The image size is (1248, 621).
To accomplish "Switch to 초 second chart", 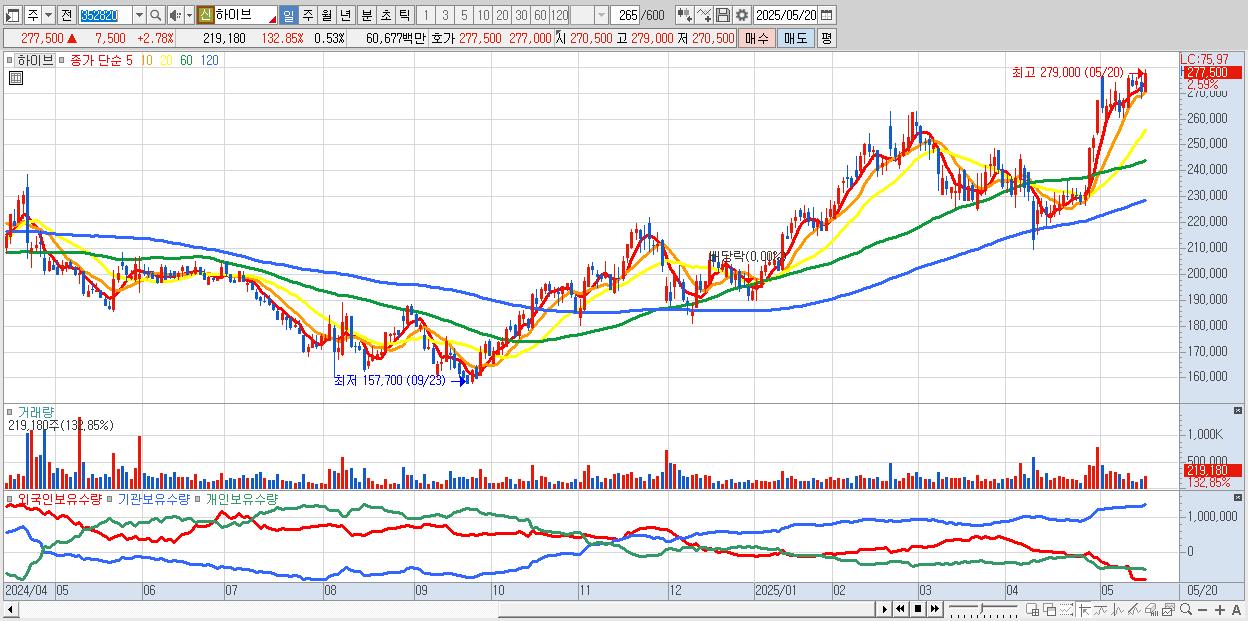I will click(385, 15).
